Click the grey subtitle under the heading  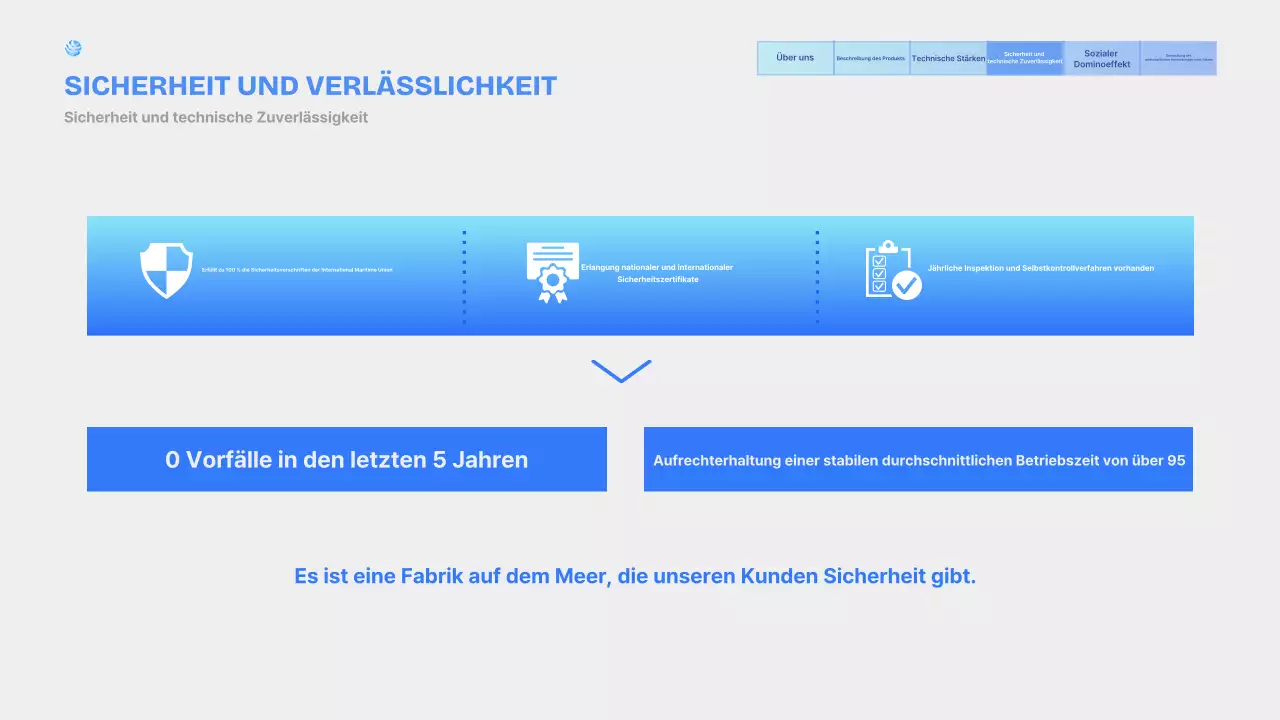[216, 117]
